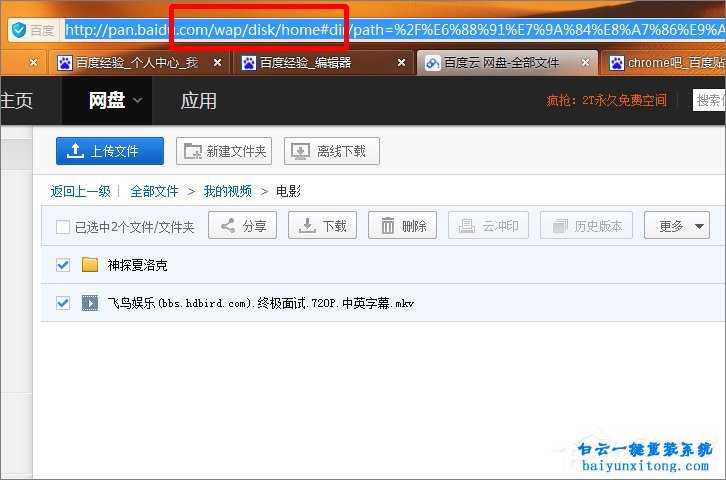Click the 疯抢: 2T永久免费空间 promo link
This screenshot has height=480, width=726.
coord(606,100)
